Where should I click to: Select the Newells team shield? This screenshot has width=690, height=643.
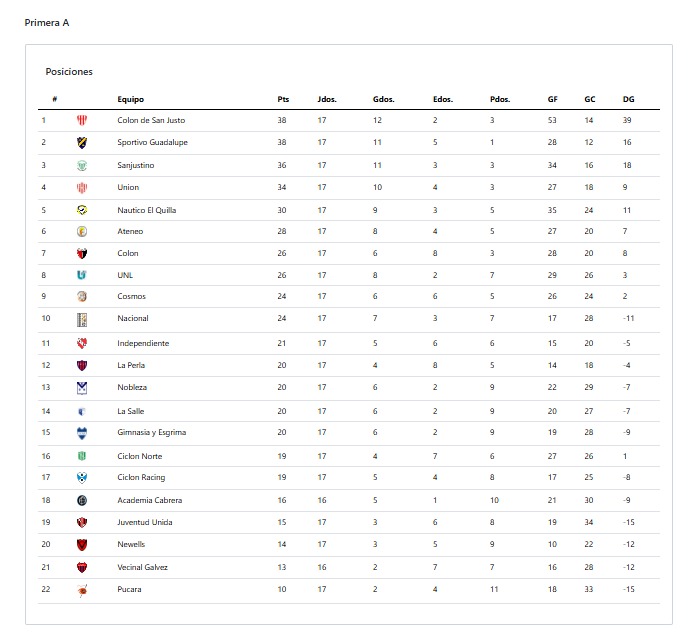tap(82, 544)
